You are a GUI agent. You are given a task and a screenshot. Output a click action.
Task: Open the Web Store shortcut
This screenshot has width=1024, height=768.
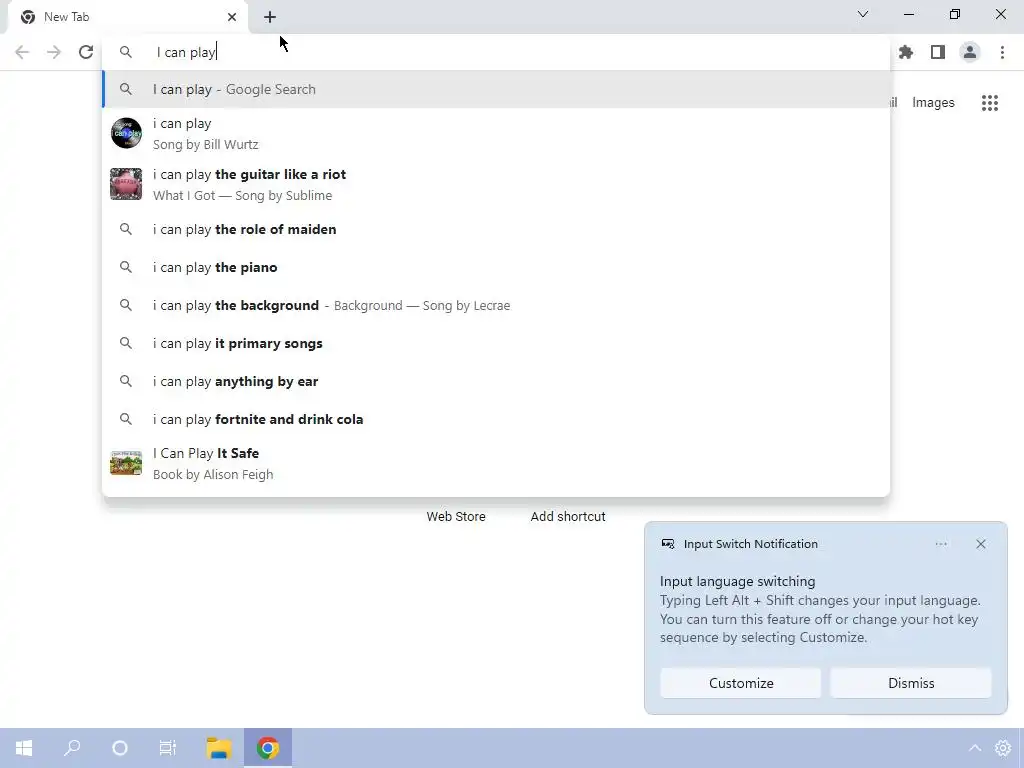[456, 516]
